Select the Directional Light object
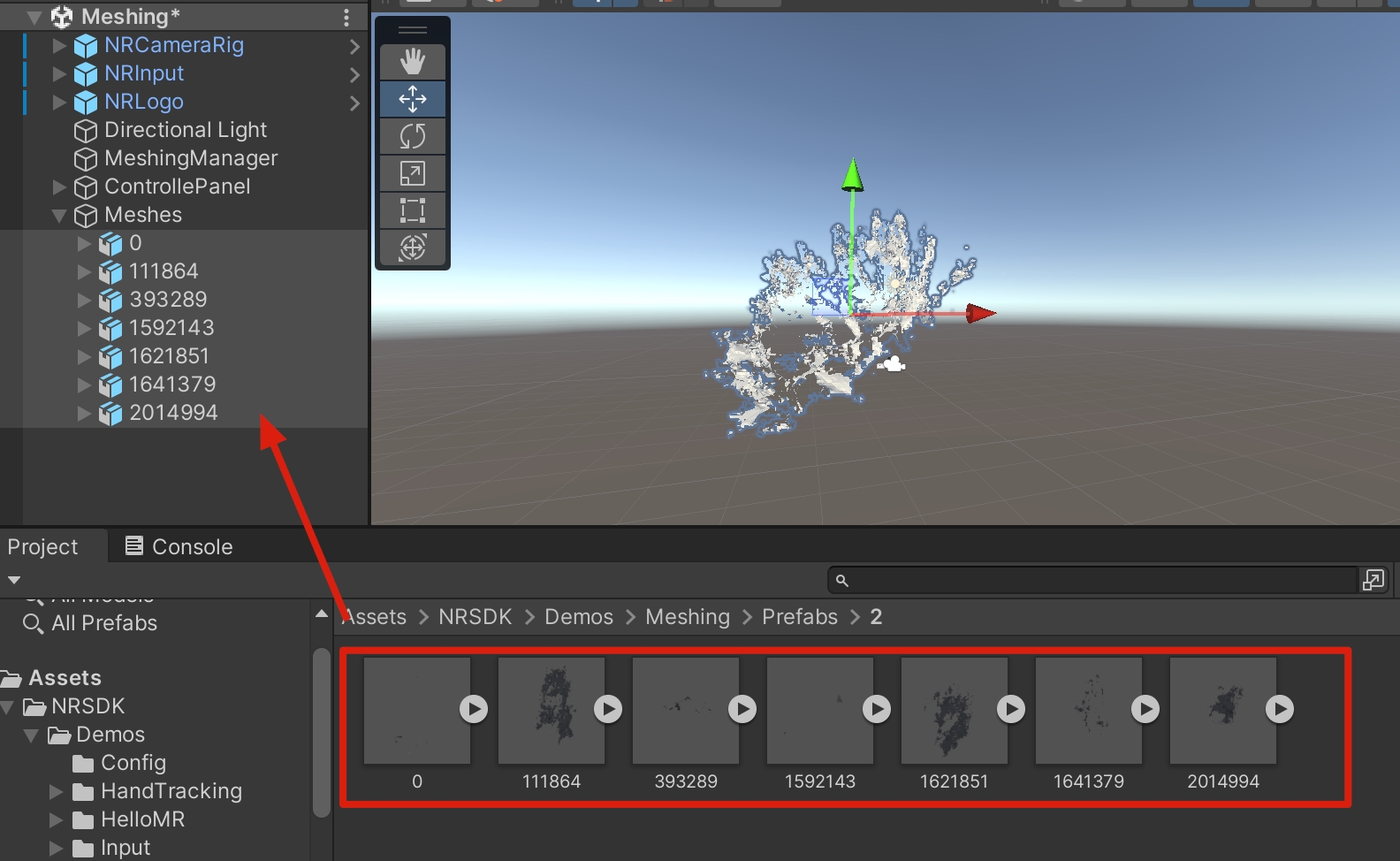The height and width of the screenshot is (861, 1400). [185, 130]
